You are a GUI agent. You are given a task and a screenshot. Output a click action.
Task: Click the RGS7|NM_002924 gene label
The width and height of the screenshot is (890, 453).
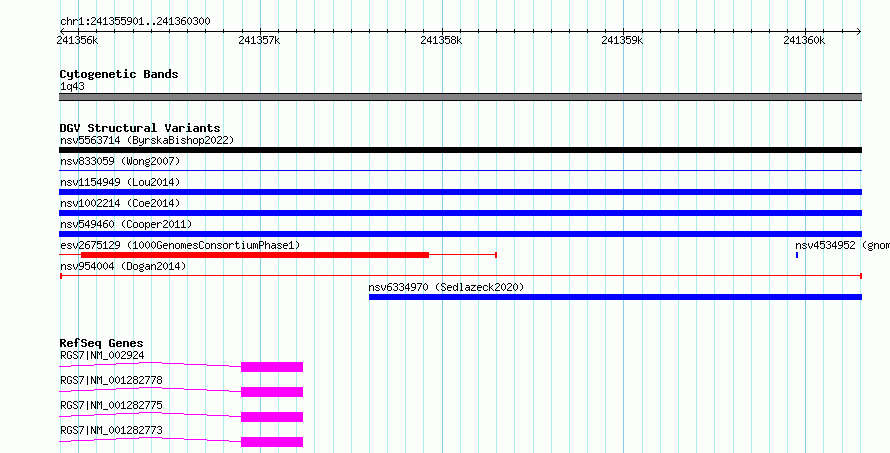[102, 356]
